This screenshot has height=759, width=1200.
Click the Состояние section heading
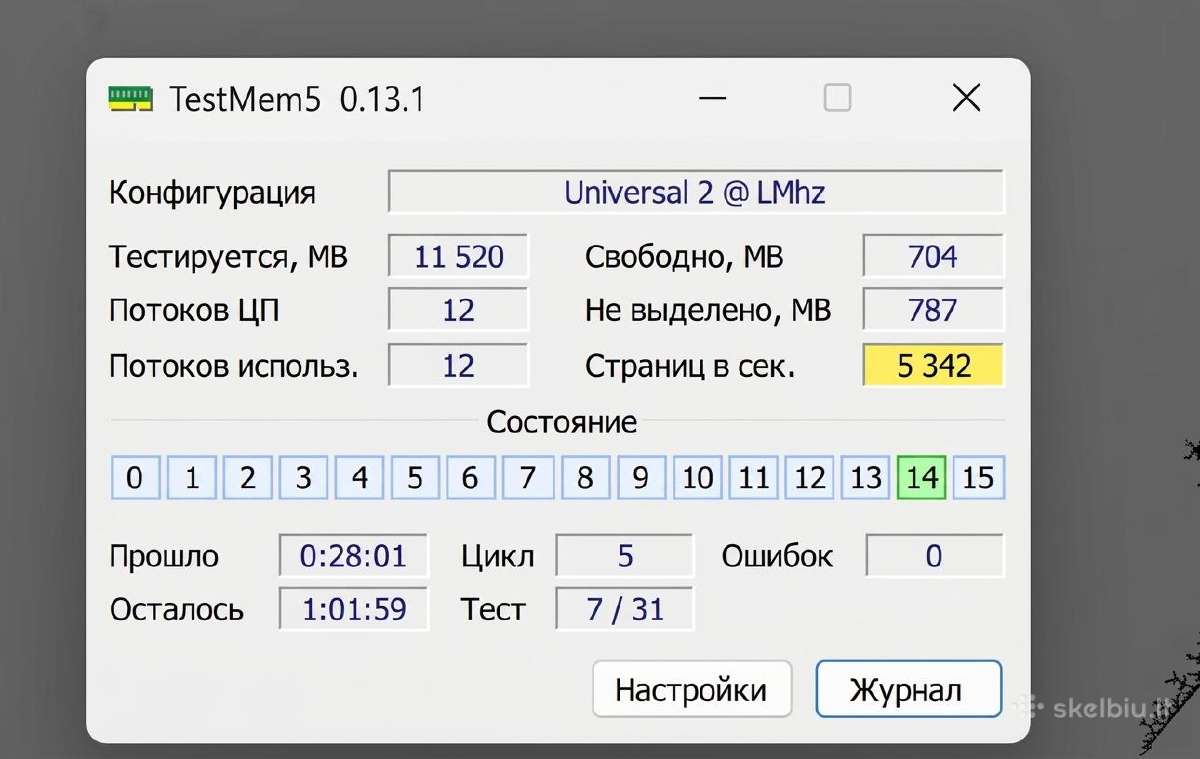pyautogui.click(x=561, y=422)
